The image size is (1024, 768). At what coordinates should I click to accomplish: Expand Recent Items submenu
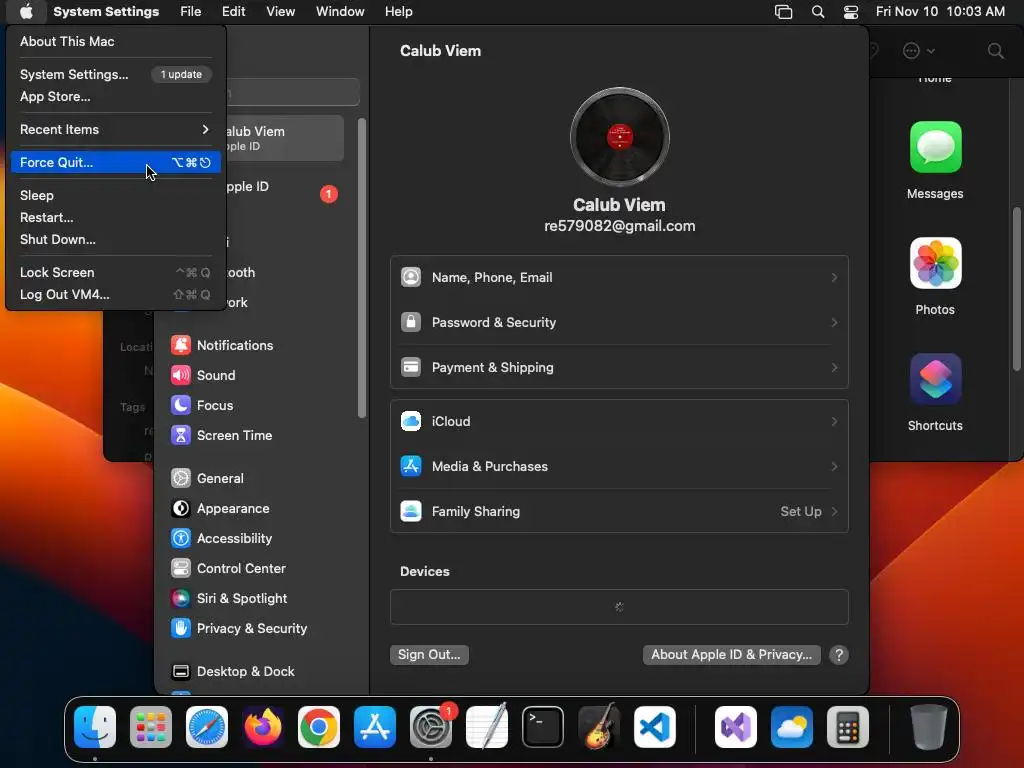point(116,129)
